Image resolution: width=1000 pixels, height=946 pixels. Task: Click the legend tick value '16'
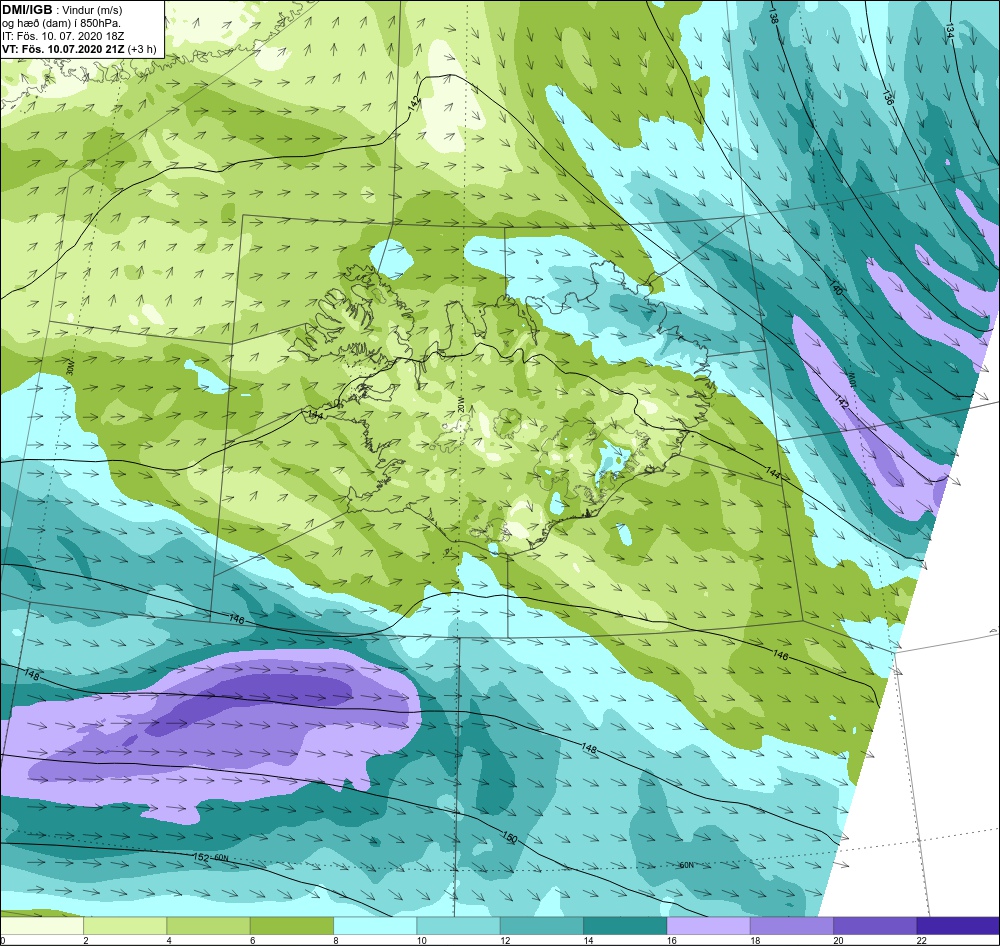[x=672, y=940]
